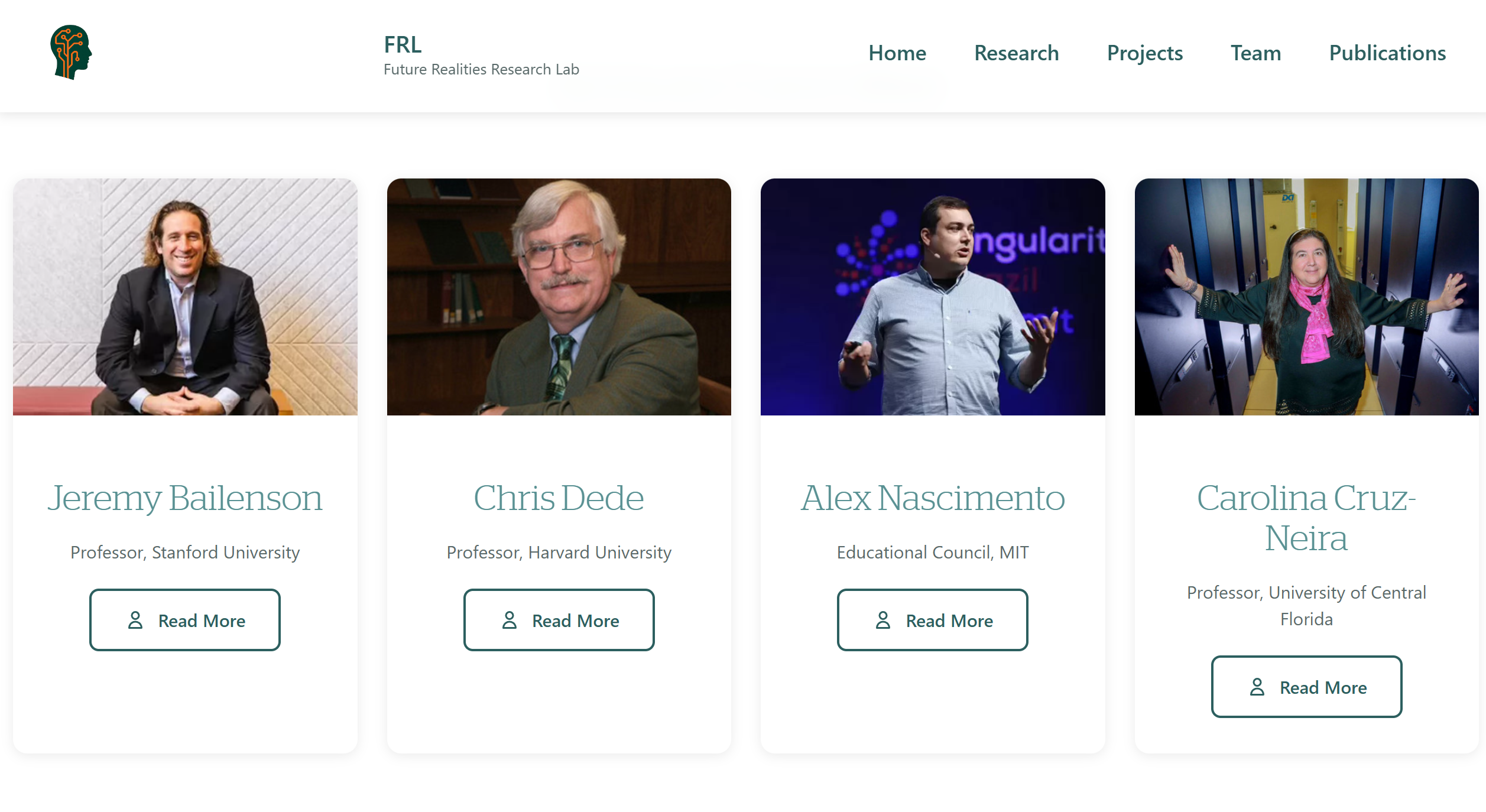The height and width of the screenshot is (812, 1486).
Task: Open the Home menu item
Action: tap(897, 53)
